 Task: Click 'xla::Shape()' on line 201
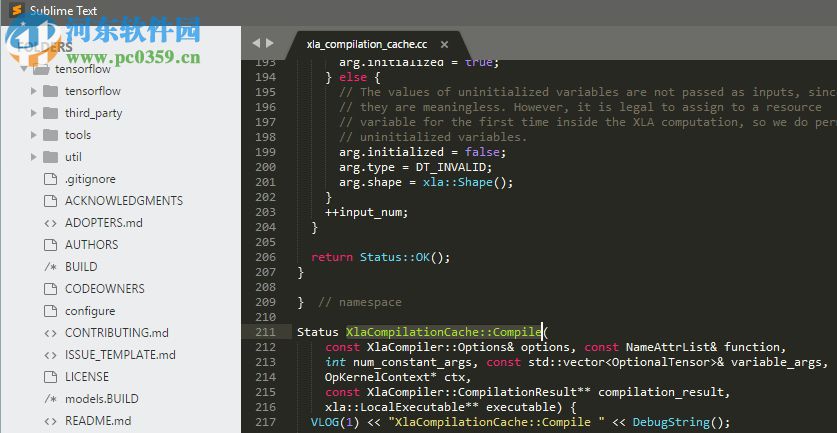point(464,183)
